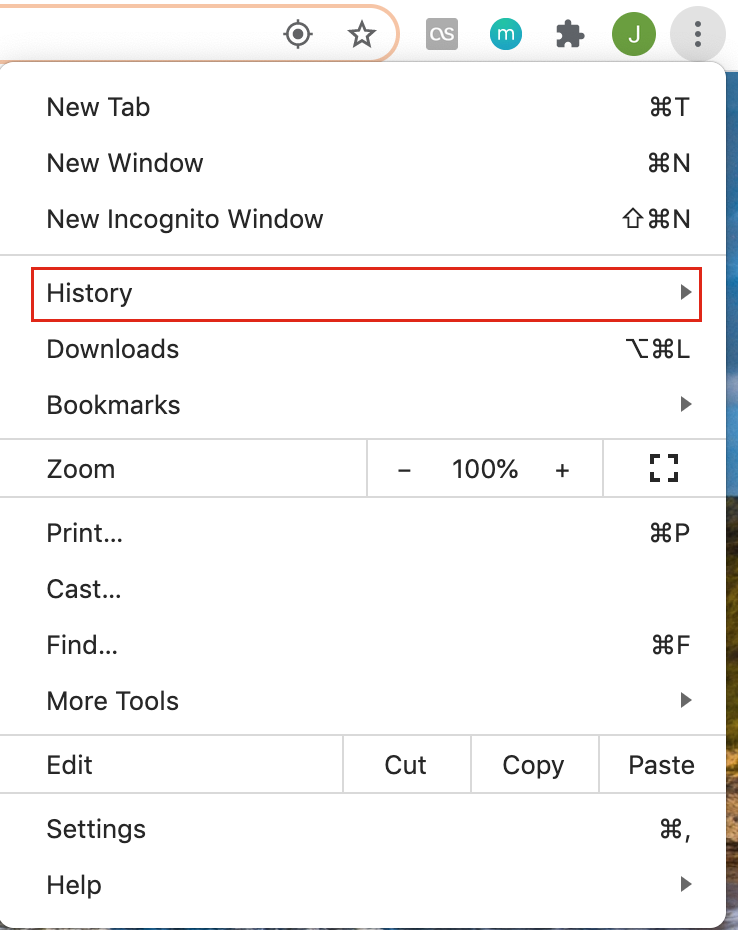Click the Copy button in Edit row
The height and width of the screenshot is (930, 738).
[x=534, y=765]
